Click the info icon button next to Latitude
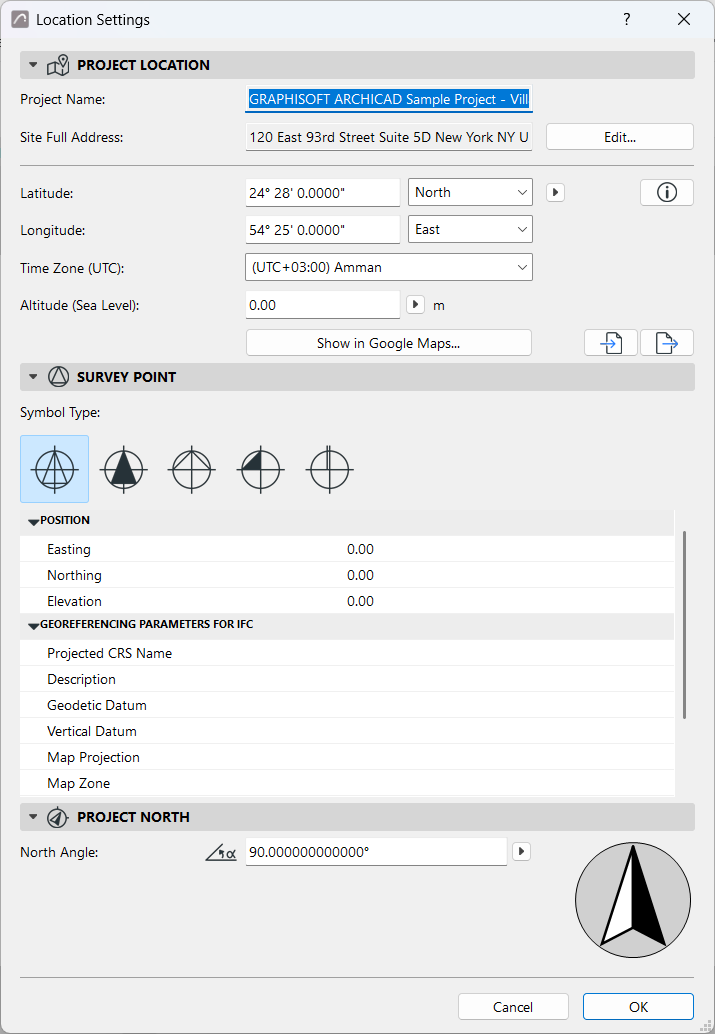715x1034 pixels. [667, 193]
